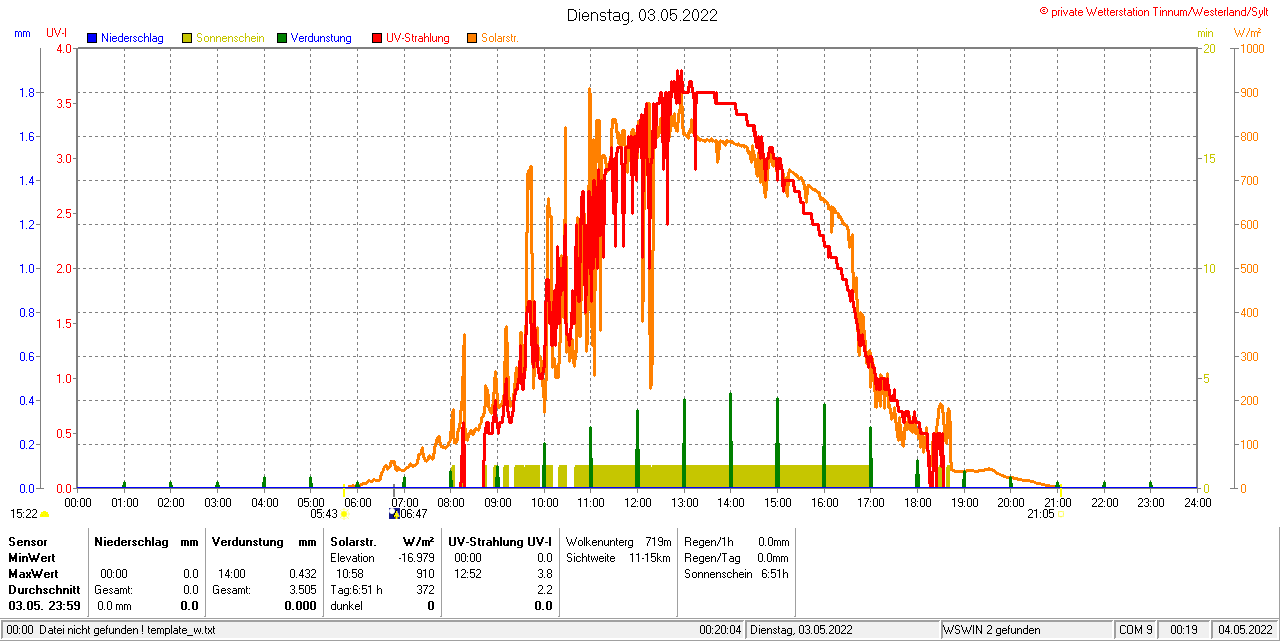Click the yellow Sonnenschein legend swatch
Image resolution: width=1280 pixels, height=641 pixels.
(187, 38)
